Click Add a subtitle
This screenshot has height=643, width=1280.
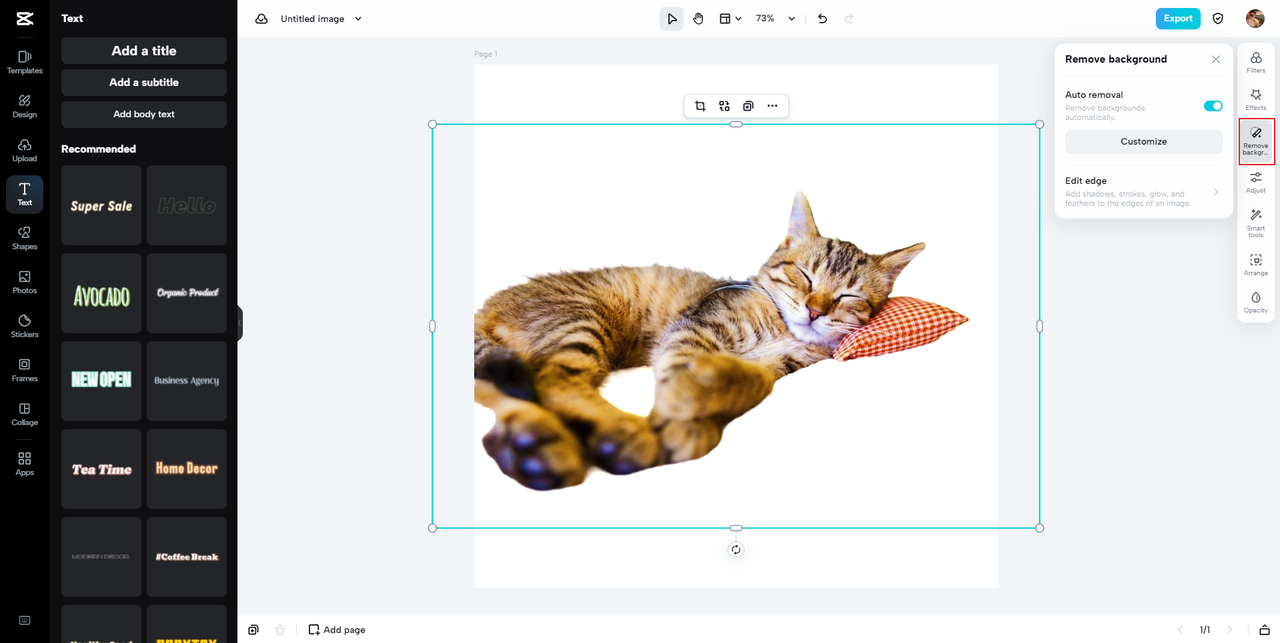[144, 82]
